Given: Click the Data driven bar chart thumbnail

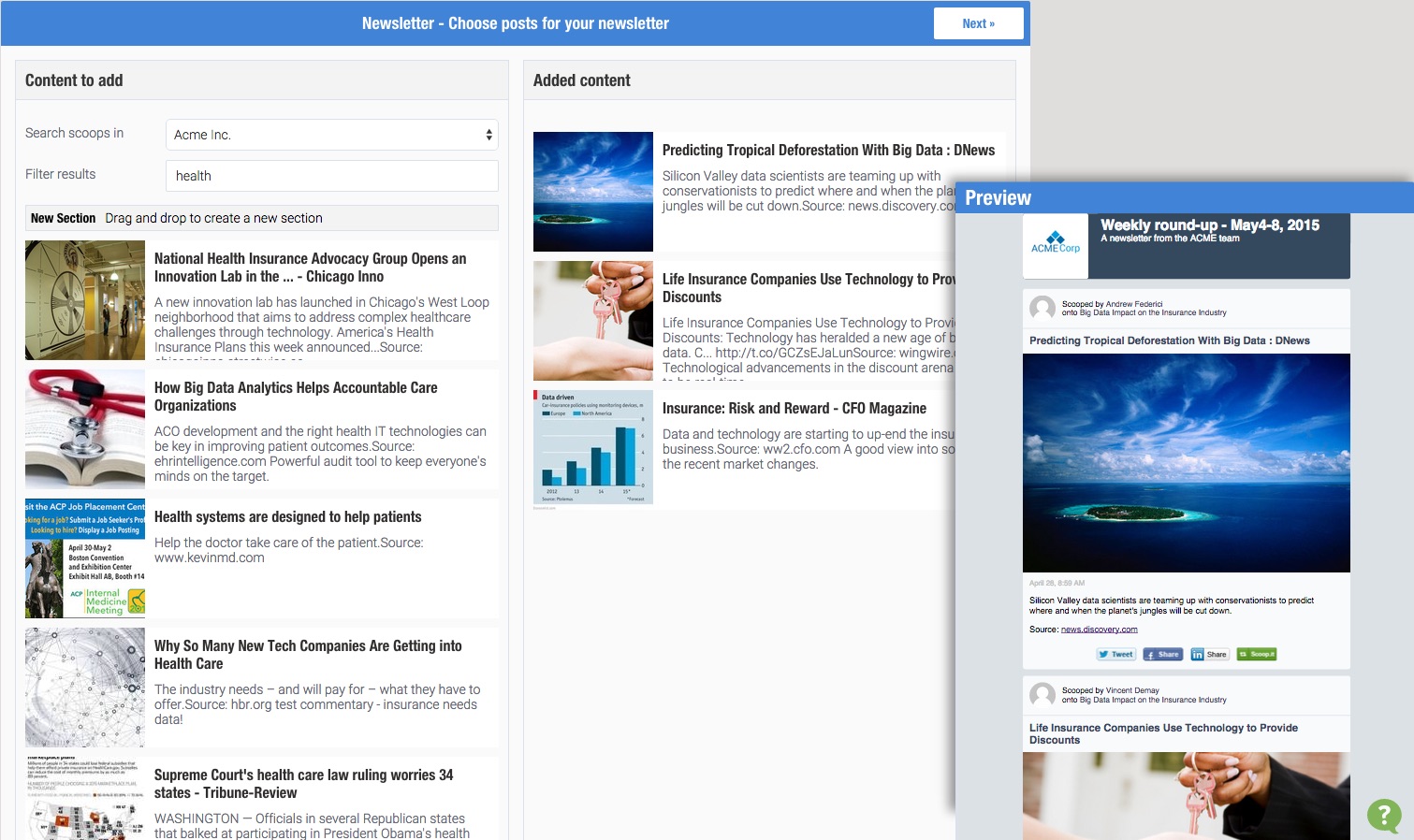Looking at the screenshot, I should [x=593, y=450].
